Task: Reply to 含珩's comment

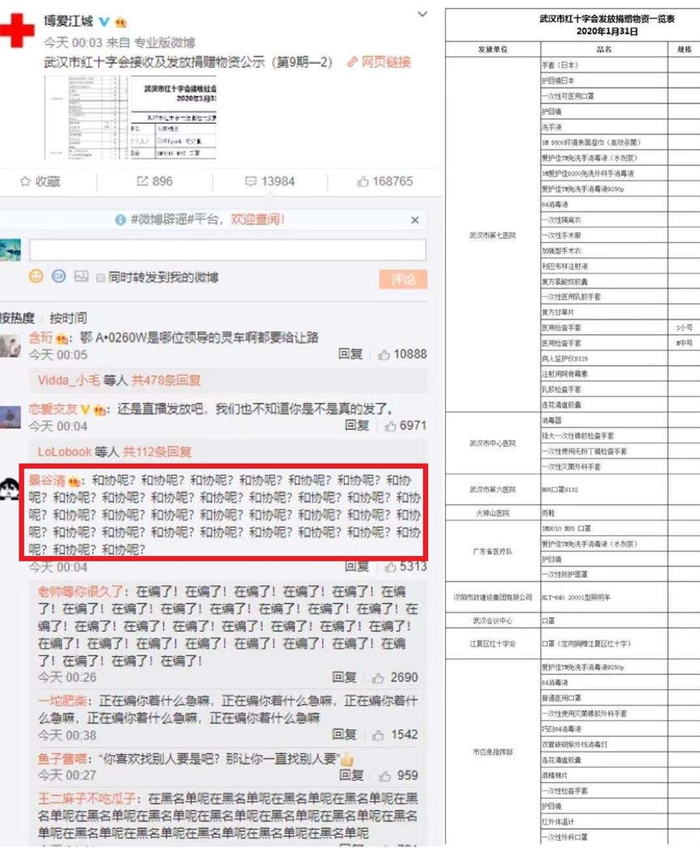Action: click(350, 354)
